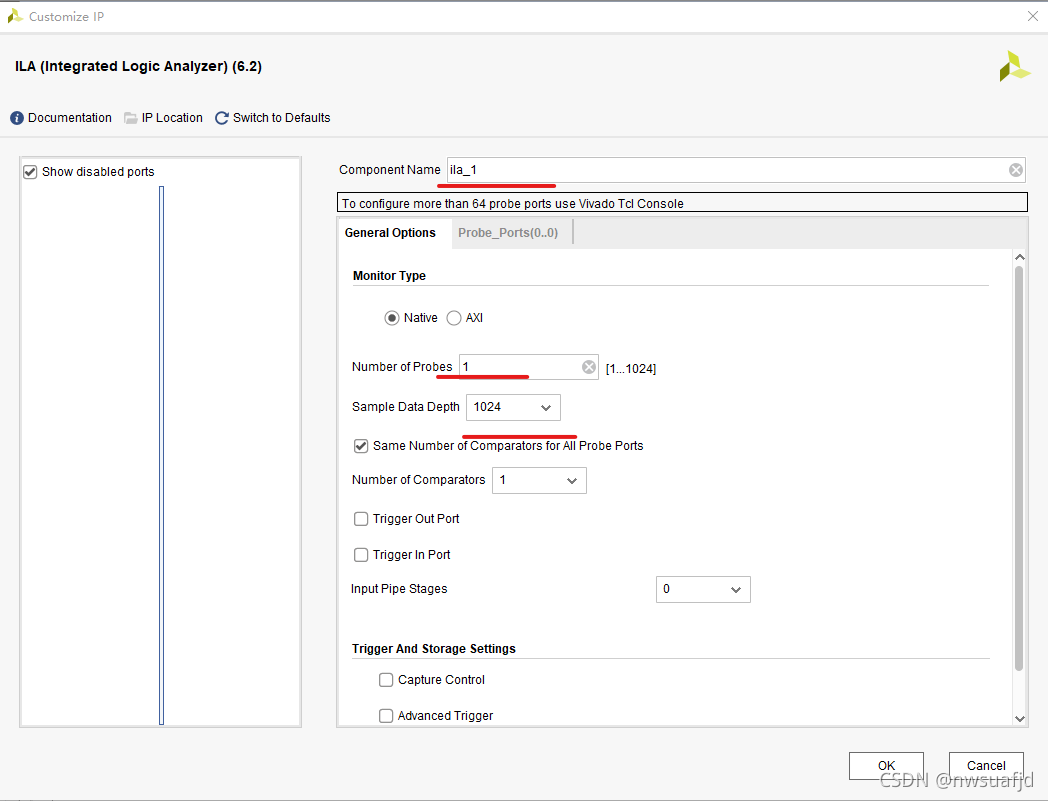
Task: Open the Documentation link
Action: (x=70, y=118)
